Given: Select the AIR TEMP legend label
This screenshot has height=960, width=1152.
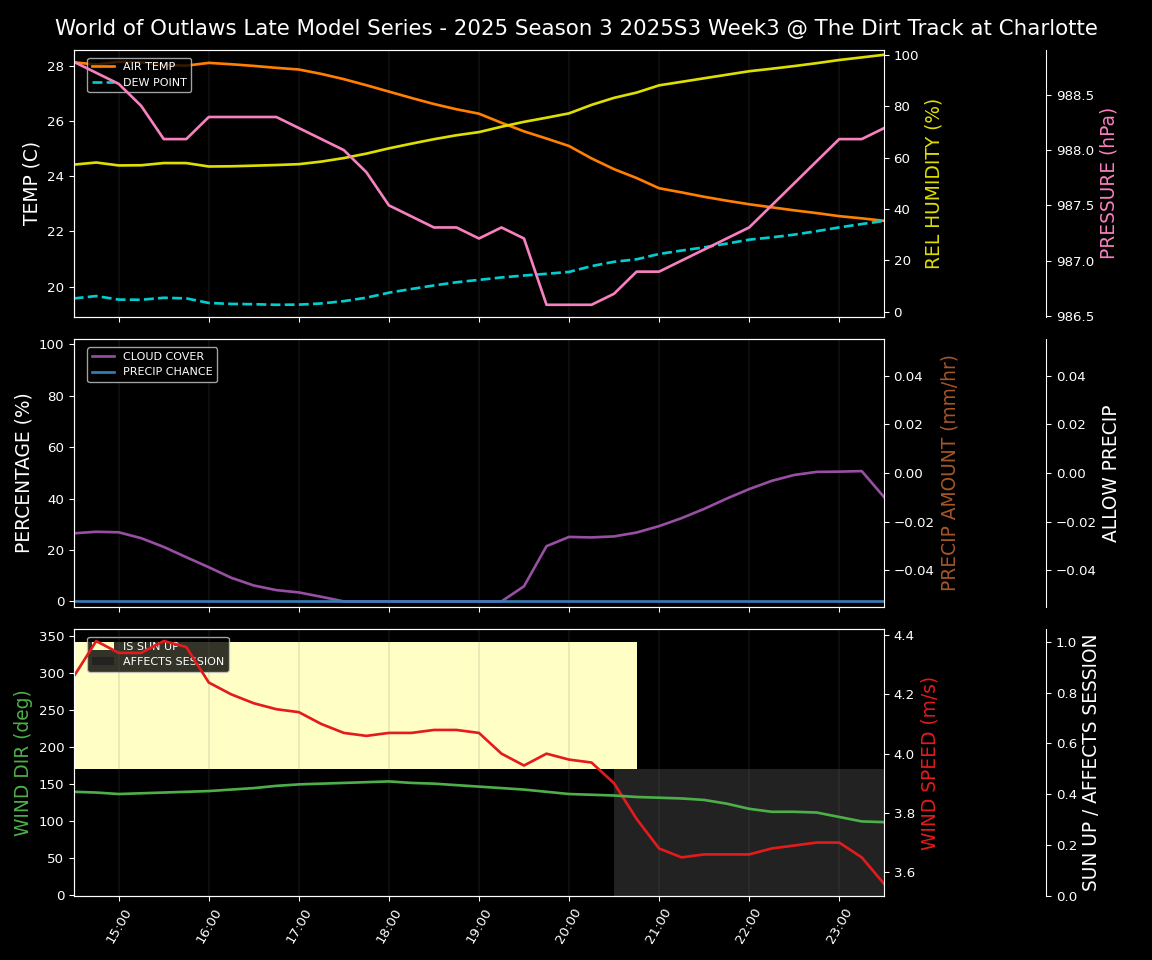Looking at the screenshot, I should point(149,66).
